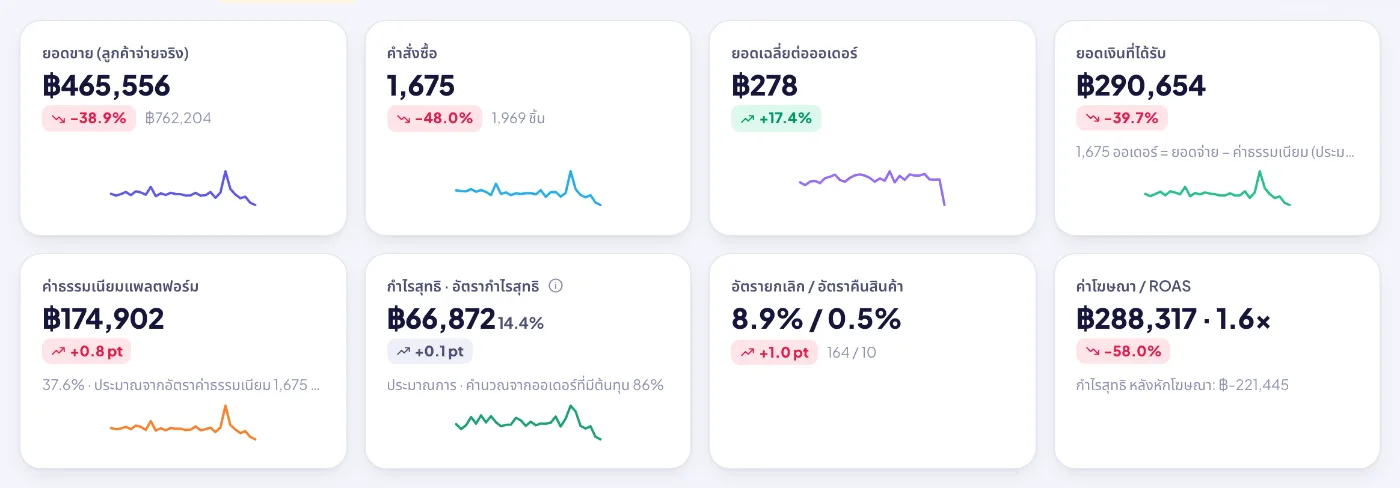The height and width of the screenshot is (488, 1400).
Task: Click the +0.1 pt net profit badge
Action: (430, 351)
